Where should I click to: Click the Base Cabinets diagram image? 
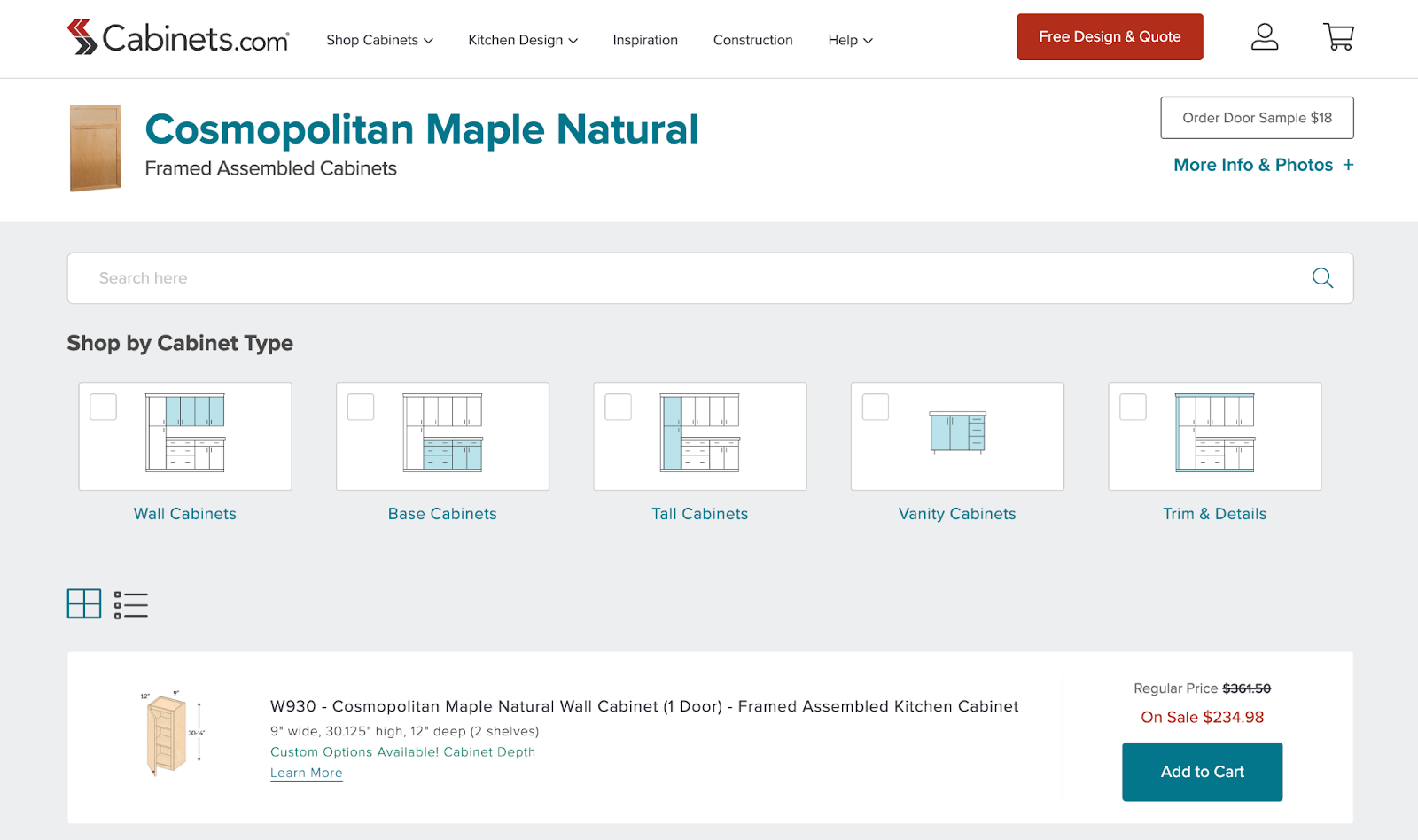coord(442,432)
